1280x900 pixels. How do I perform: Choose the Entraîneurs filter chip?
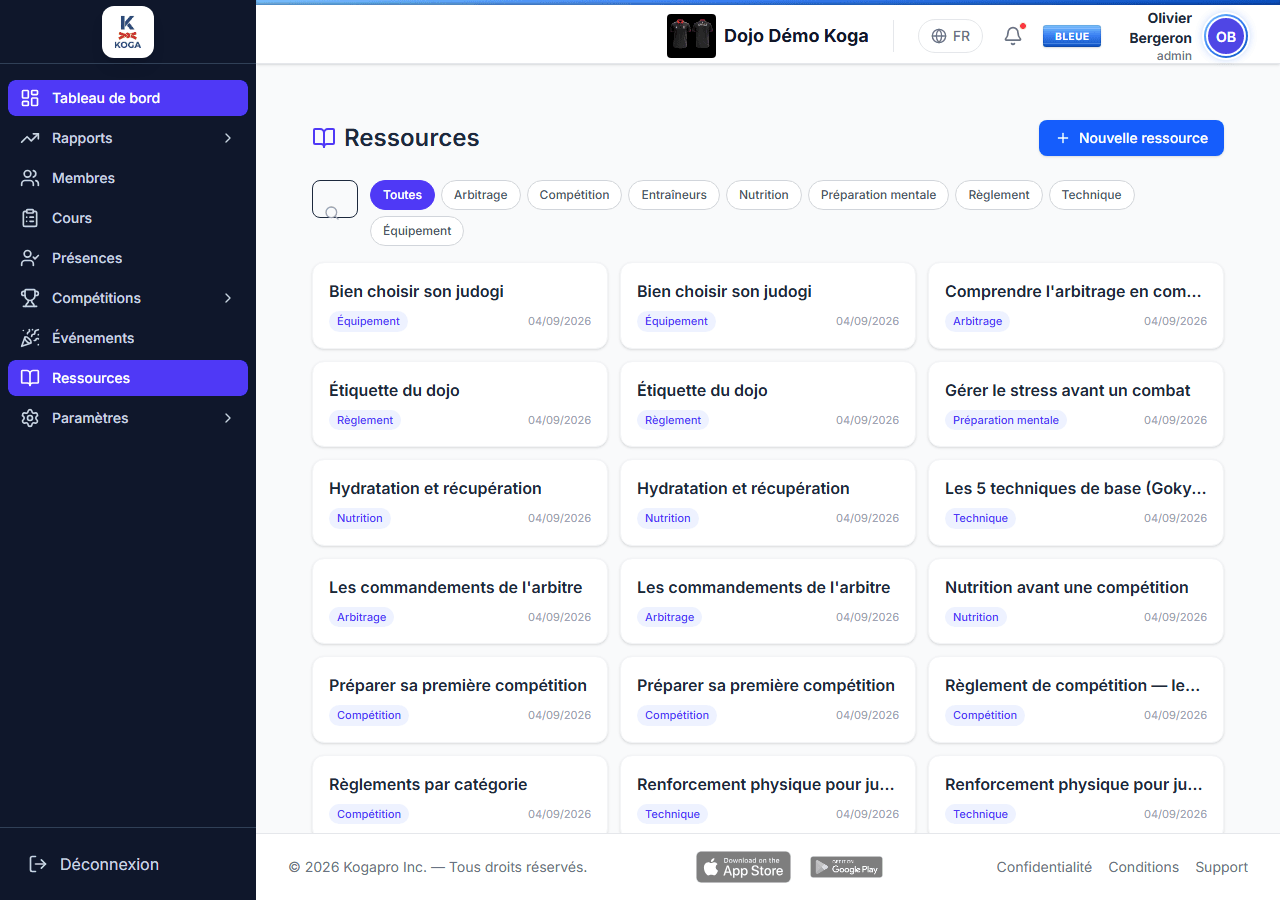coord(674,195)
